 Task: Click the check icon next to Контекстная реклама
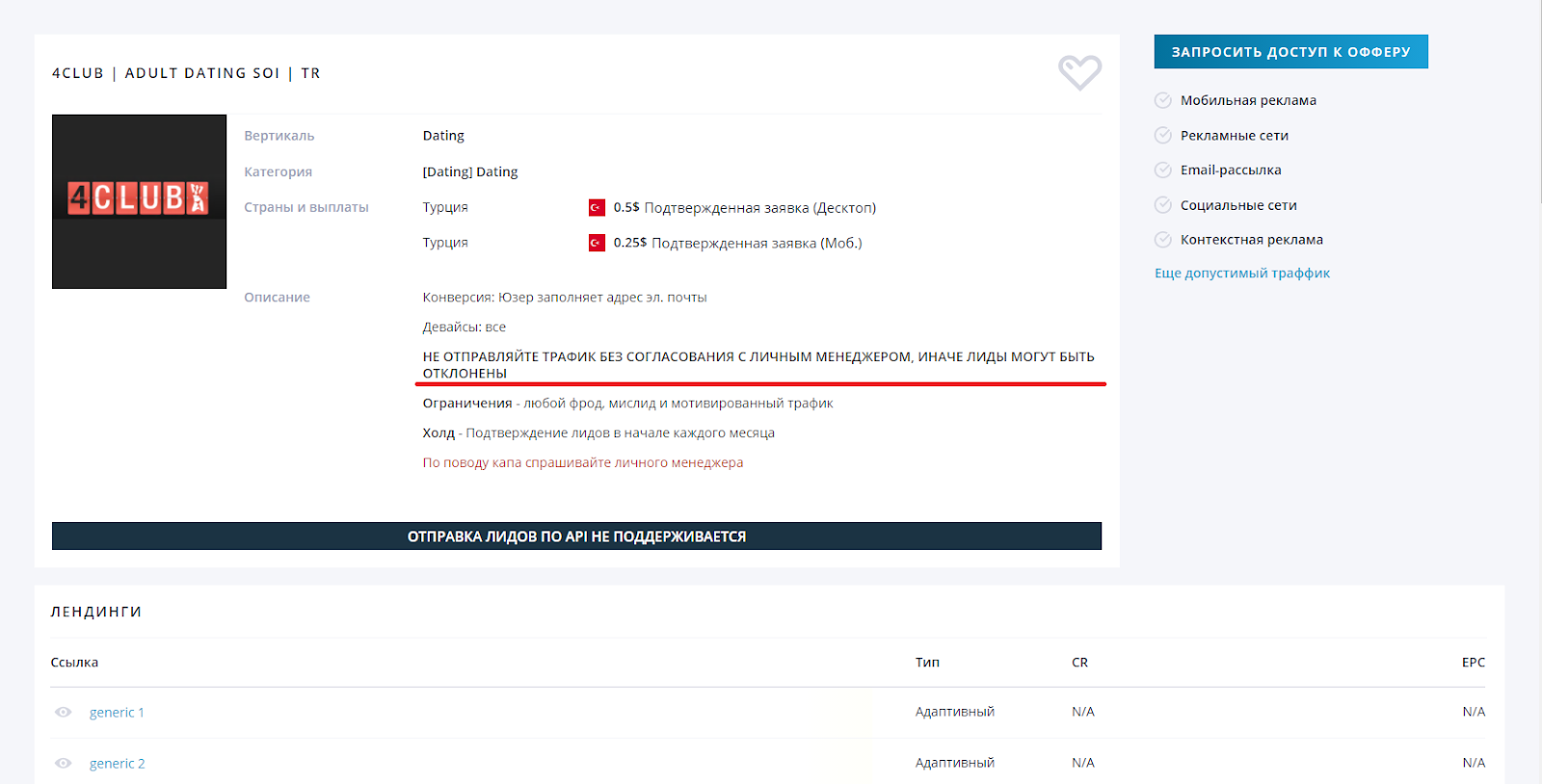click(x=1163, y=240)
